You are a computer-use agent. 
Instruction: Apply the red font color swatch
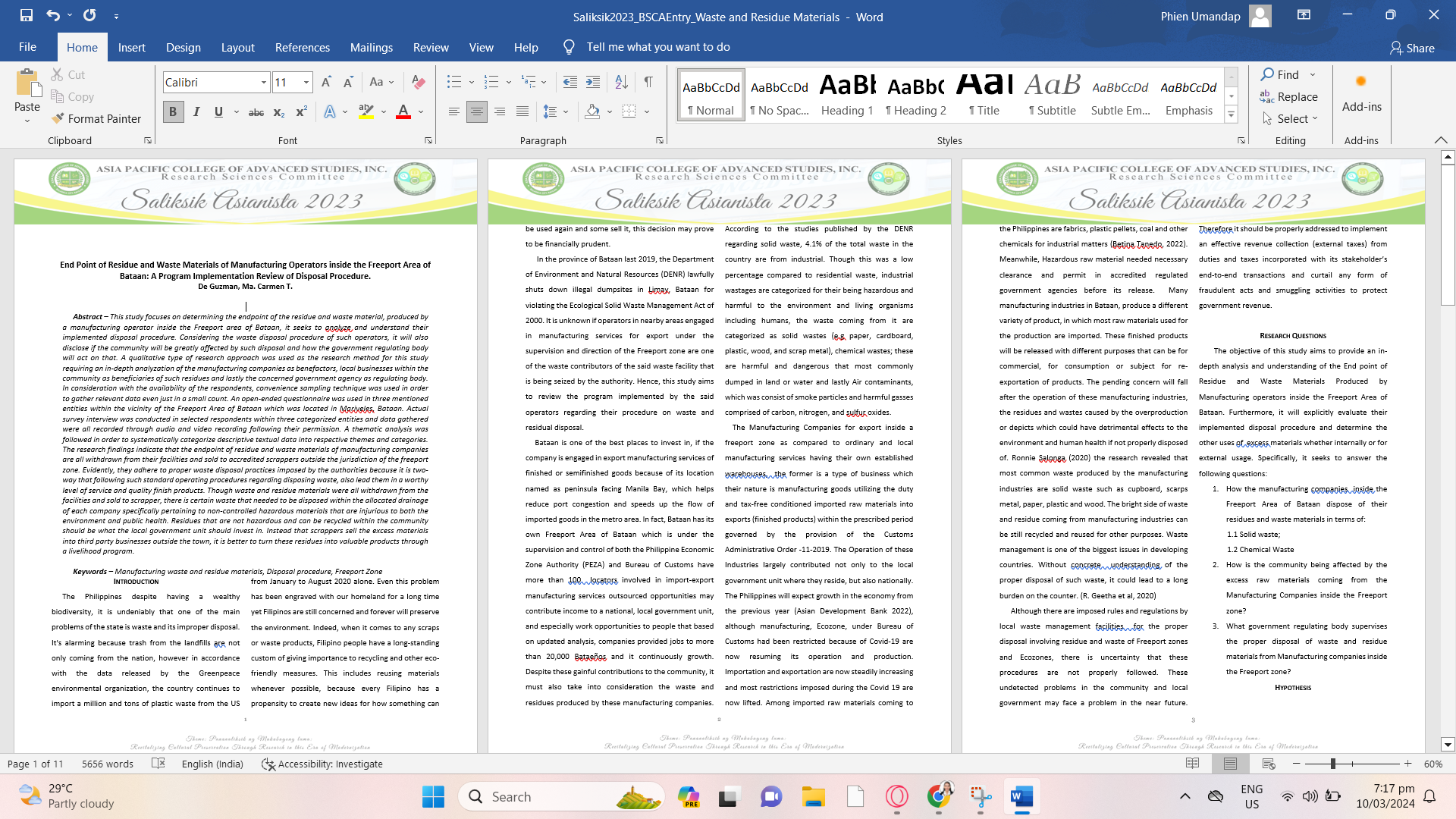(403, 112)
